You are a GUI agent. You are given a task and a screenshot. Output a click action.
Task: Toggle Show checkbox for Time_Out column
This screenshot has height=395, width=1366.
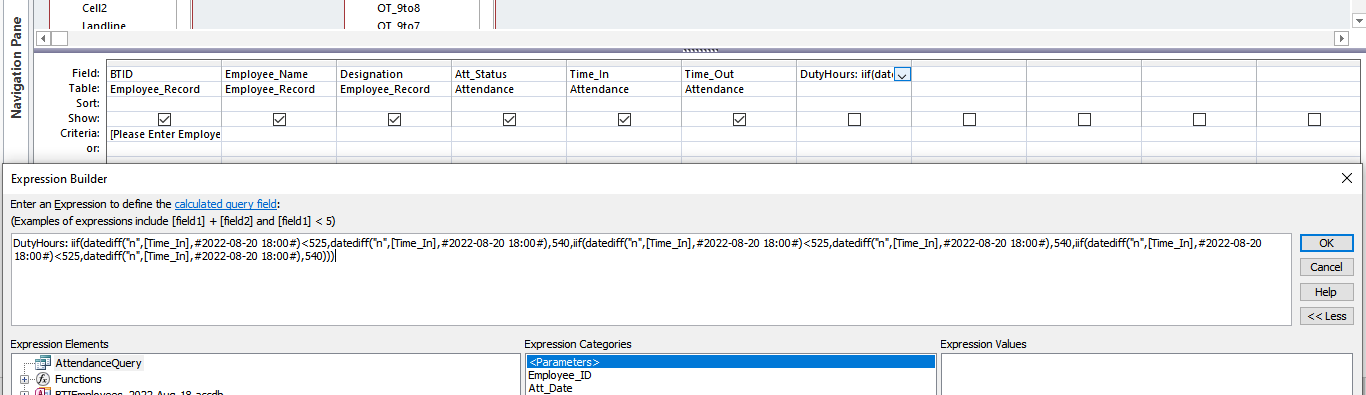740,119
